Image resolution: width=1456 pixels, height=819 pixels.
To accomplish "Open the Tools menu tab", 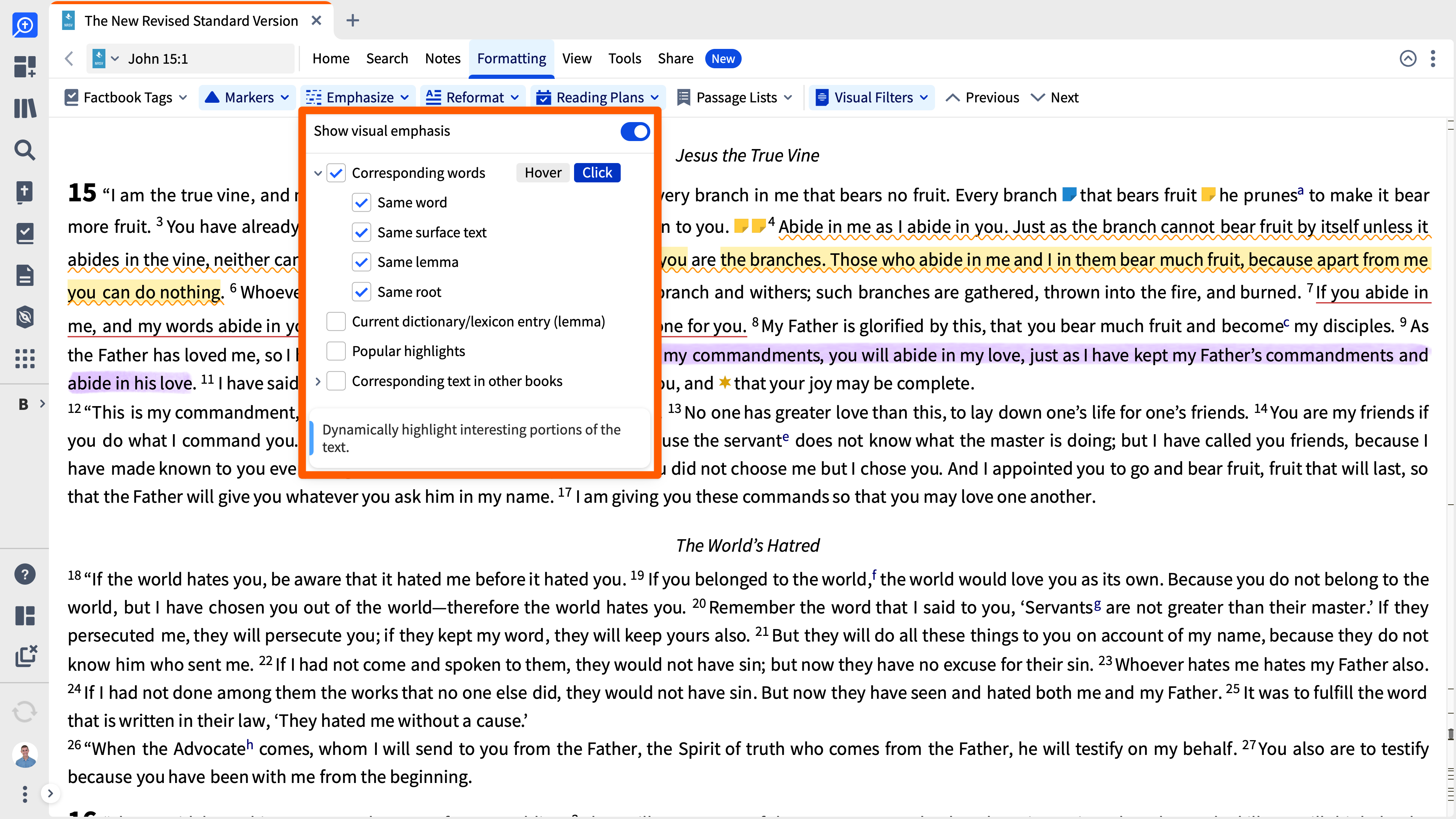I will click(624, 58).
